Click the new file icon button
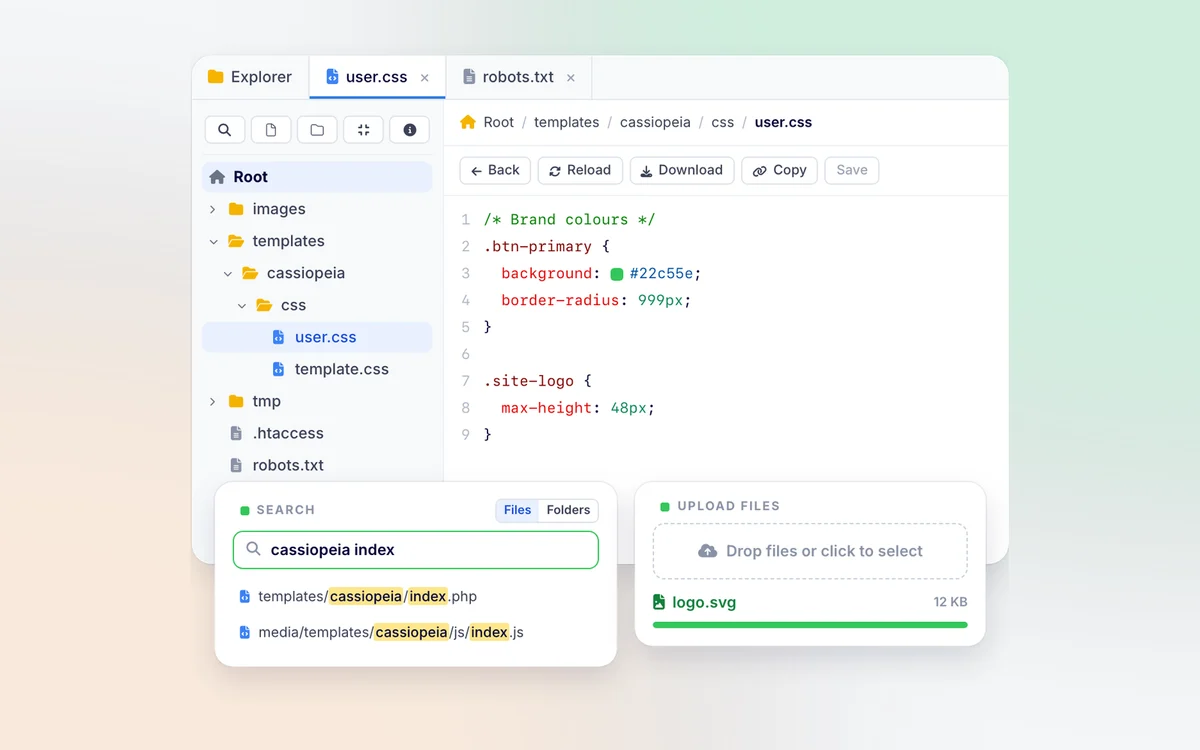The height and width of the screenshot is (750, 1200). pyautogui.click(x=271, y=130)
